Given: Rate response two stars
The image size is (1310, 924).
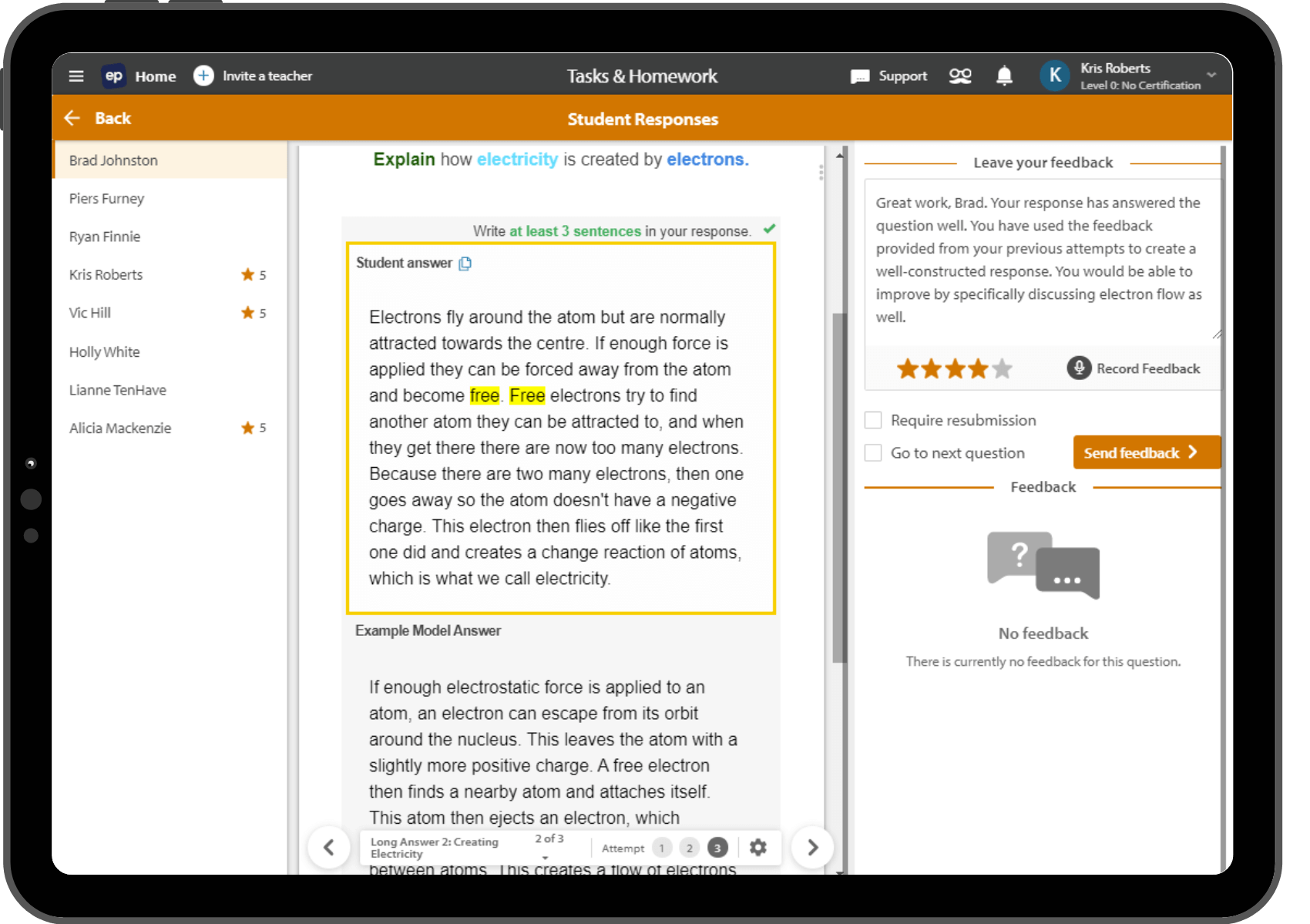Looking at the screenshot, I should pos(932,369).
